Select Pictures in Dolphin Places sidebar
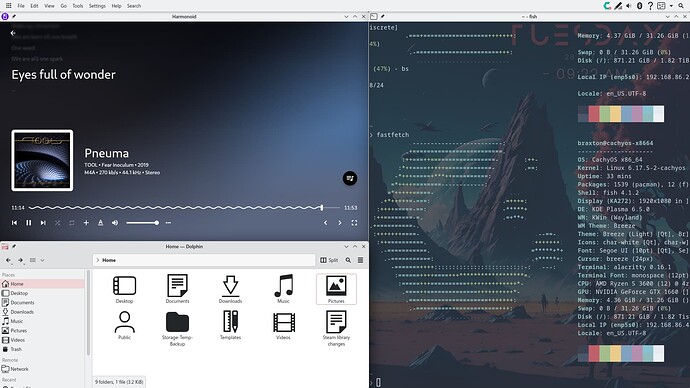This screenshot has height=388, width=690. pos(42,330)
